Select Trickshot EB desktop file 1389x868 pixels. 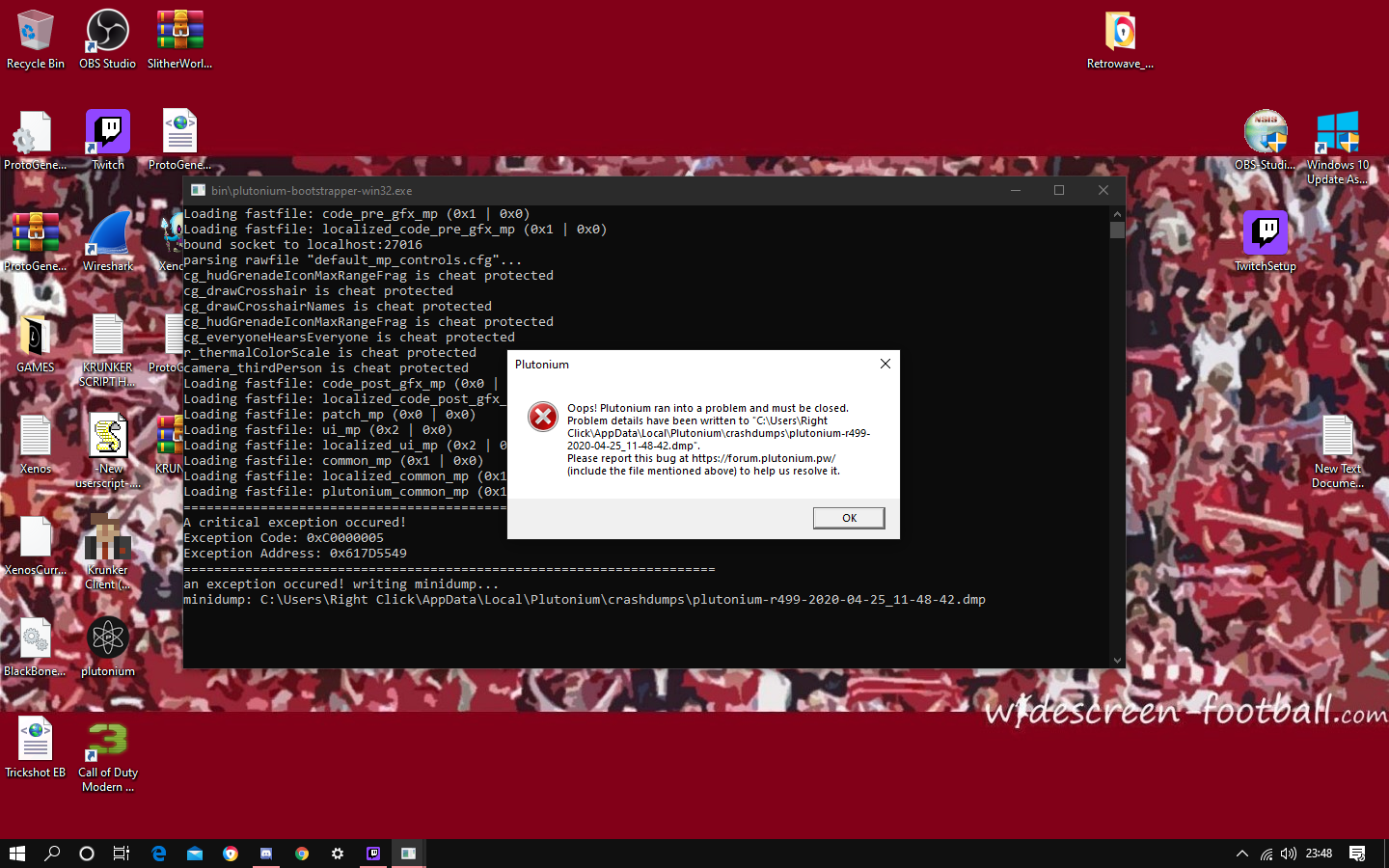tap(36, 748)
